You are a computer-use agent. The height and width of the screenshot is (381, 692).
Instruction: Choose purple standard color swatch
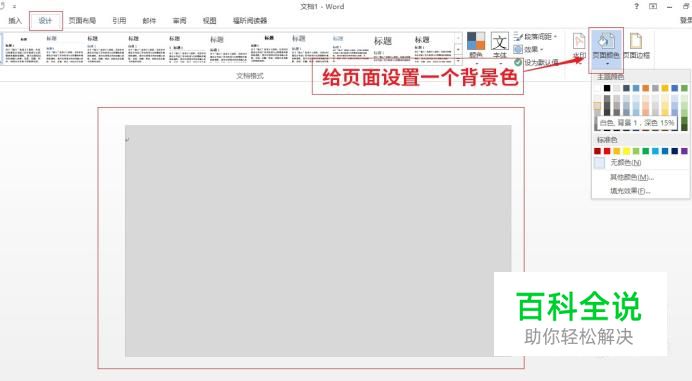point(684,151)
